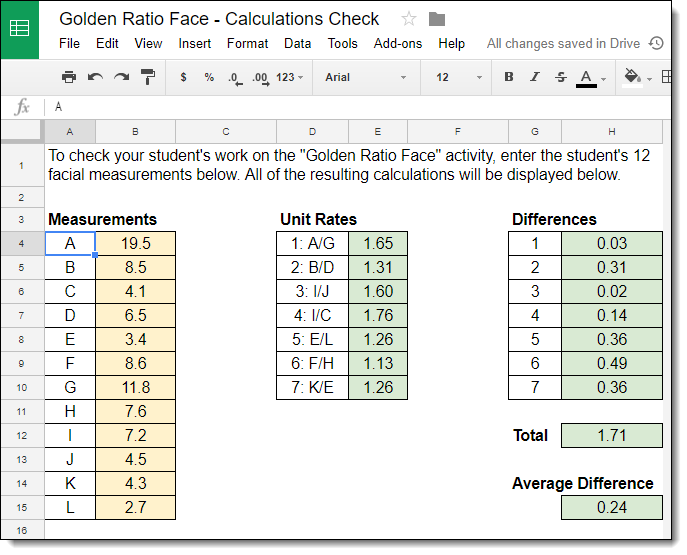Select the Total value 1.71
Image resolution: width=687 pixels, height=555 pixels.
coord(612,435)
